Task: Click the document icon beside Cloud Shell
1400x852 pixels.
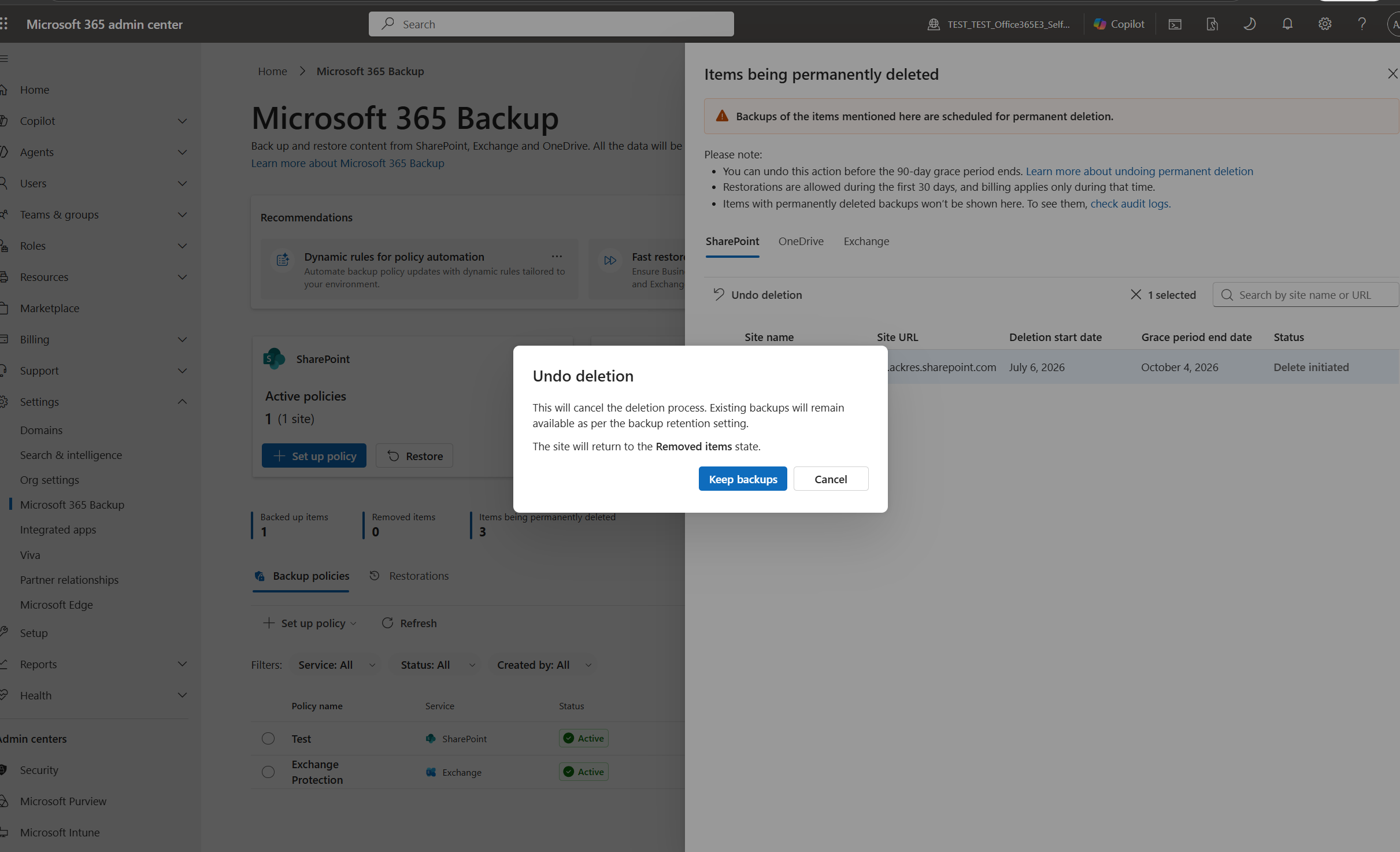Action: pos(1212,24)
